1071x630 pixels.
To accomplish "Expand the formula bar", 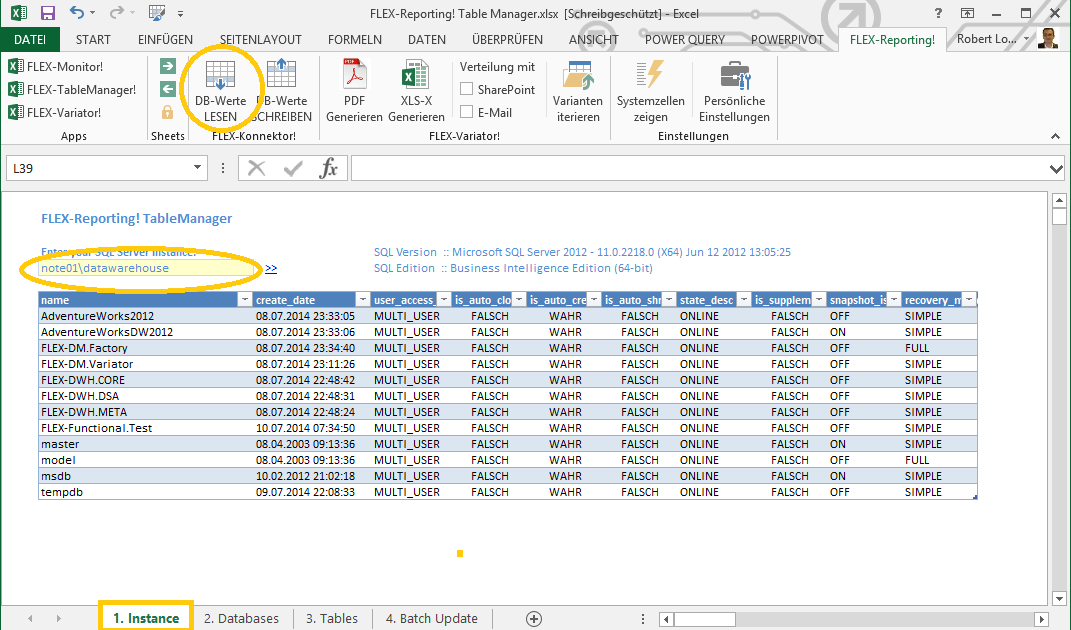I will [x=1056, y=168].
